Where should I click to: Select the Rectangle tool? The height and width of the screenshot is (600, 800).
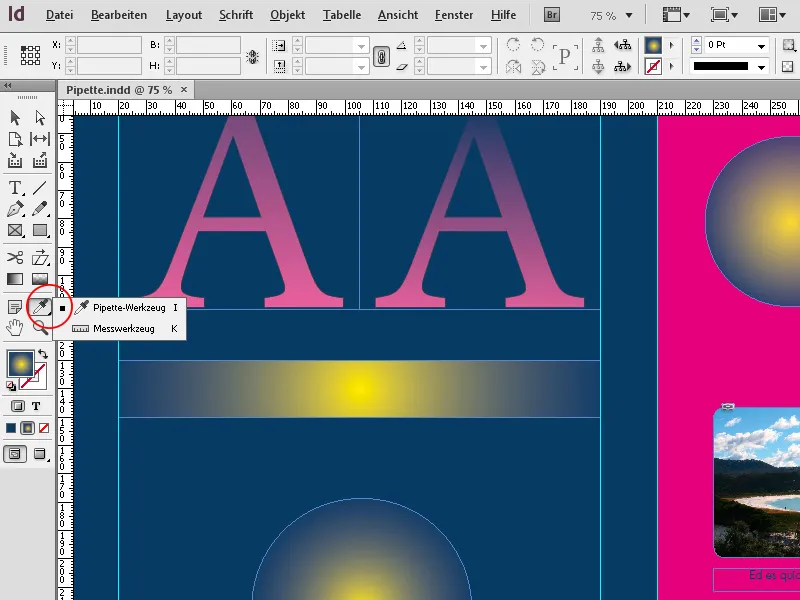[x=40, y=231]
